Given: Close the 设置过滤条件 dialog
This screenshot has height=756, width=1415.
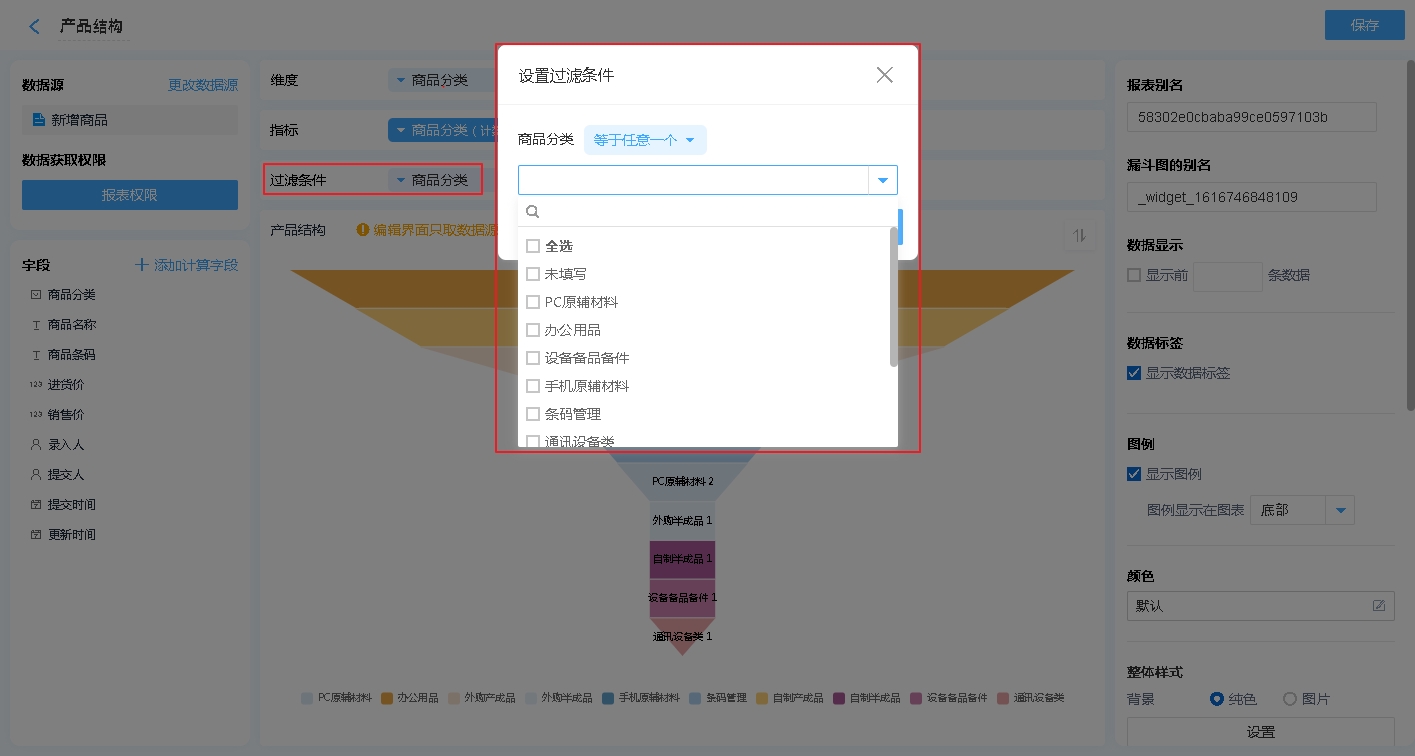Looking at the screenshot, I should (884, 75).
